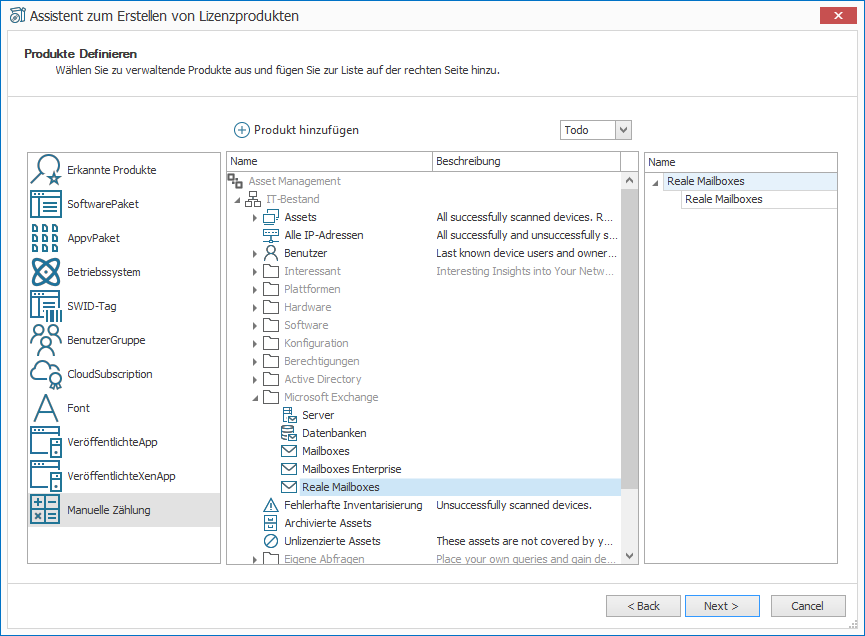Choose the SoftwarePaket category icon

pos(45,204)
